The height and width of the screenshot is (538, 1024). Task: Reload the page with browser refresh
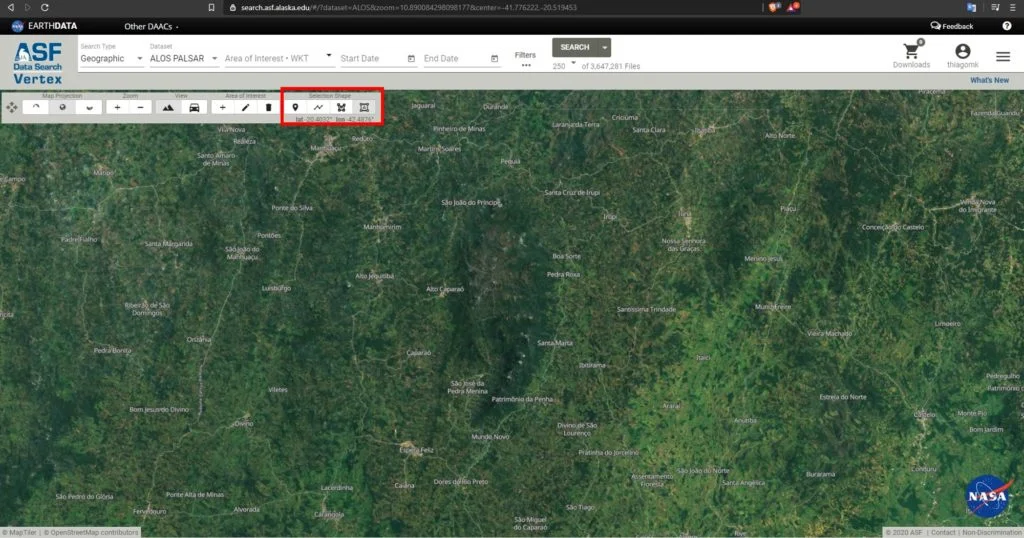[x=44, y=7]
